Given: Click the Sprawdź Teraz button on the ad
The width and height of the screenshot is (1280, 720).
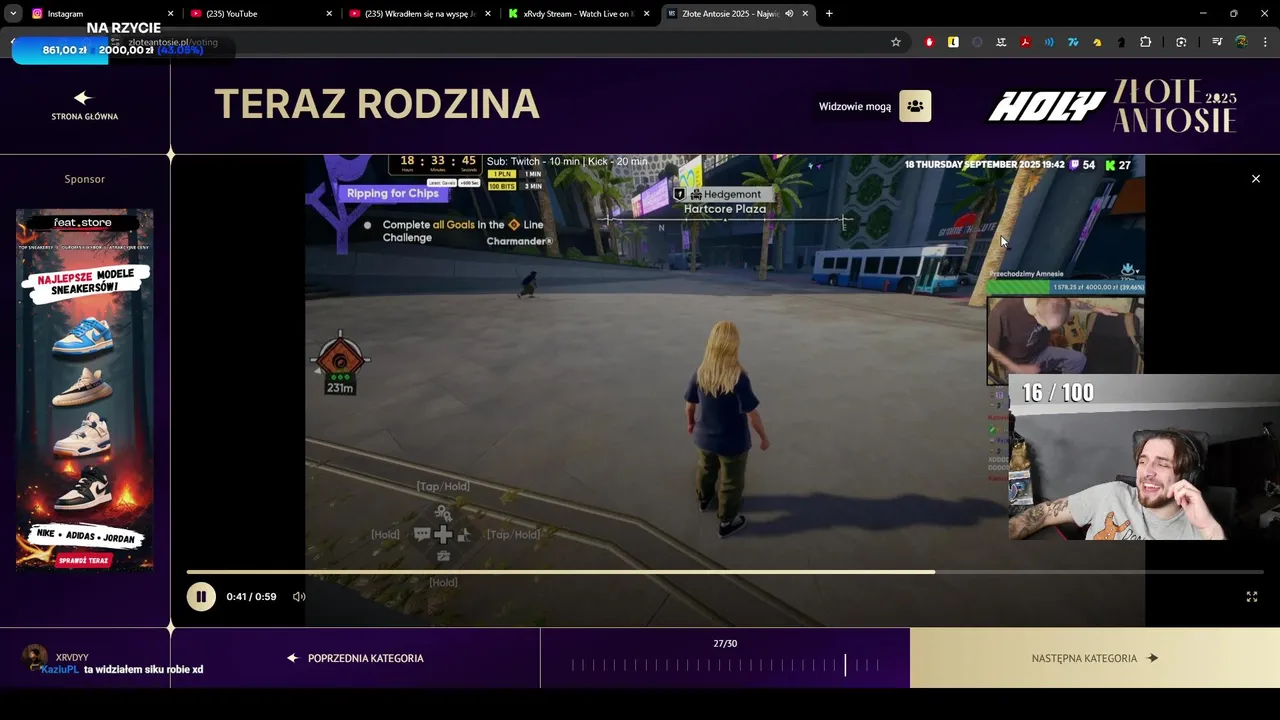Looking at the screenshot, I should [x=84, y=560].
